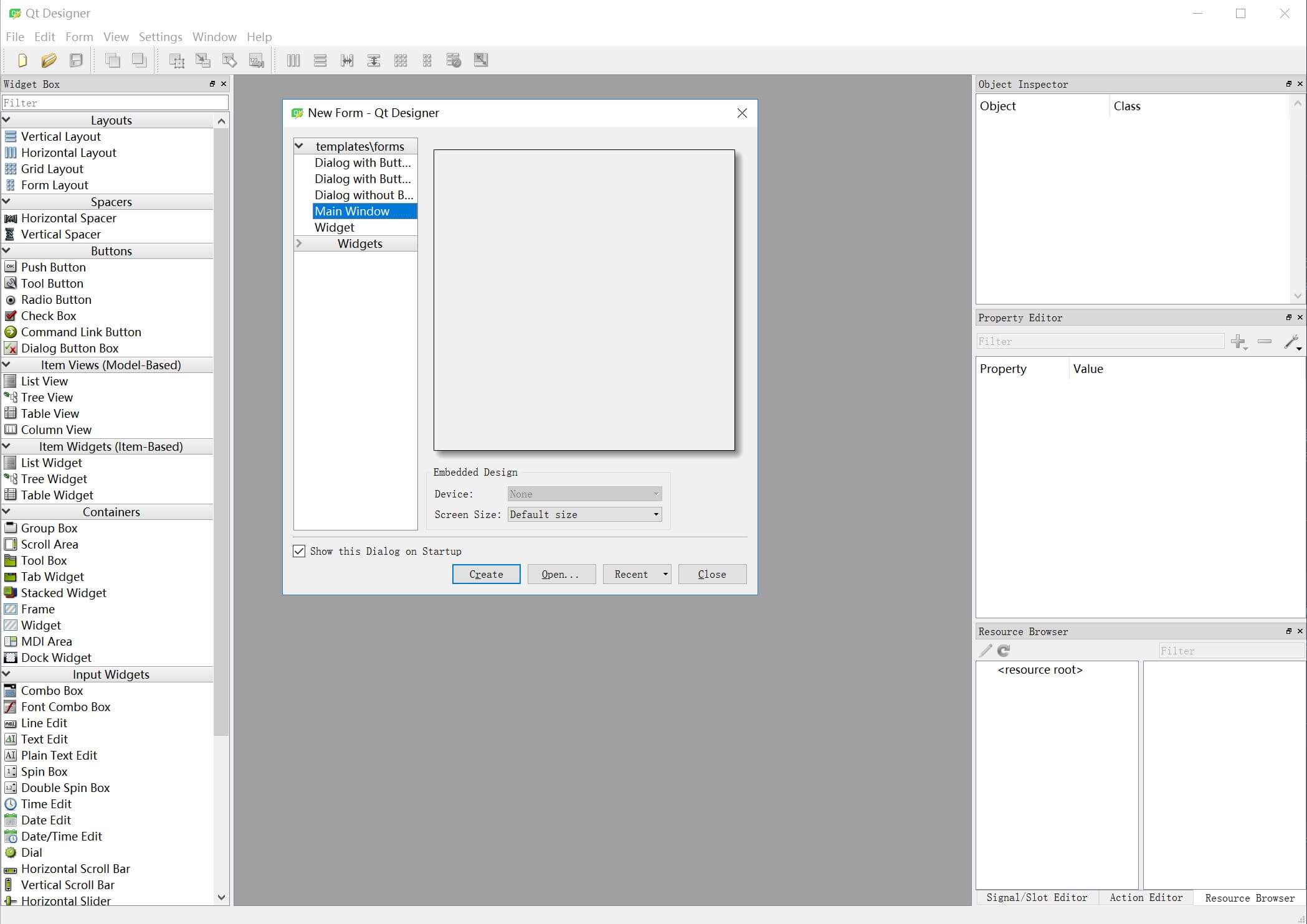1307x924 pixels.
Task: Click the Adjust Size toolbar icon
Action: (x=480, y=60)
